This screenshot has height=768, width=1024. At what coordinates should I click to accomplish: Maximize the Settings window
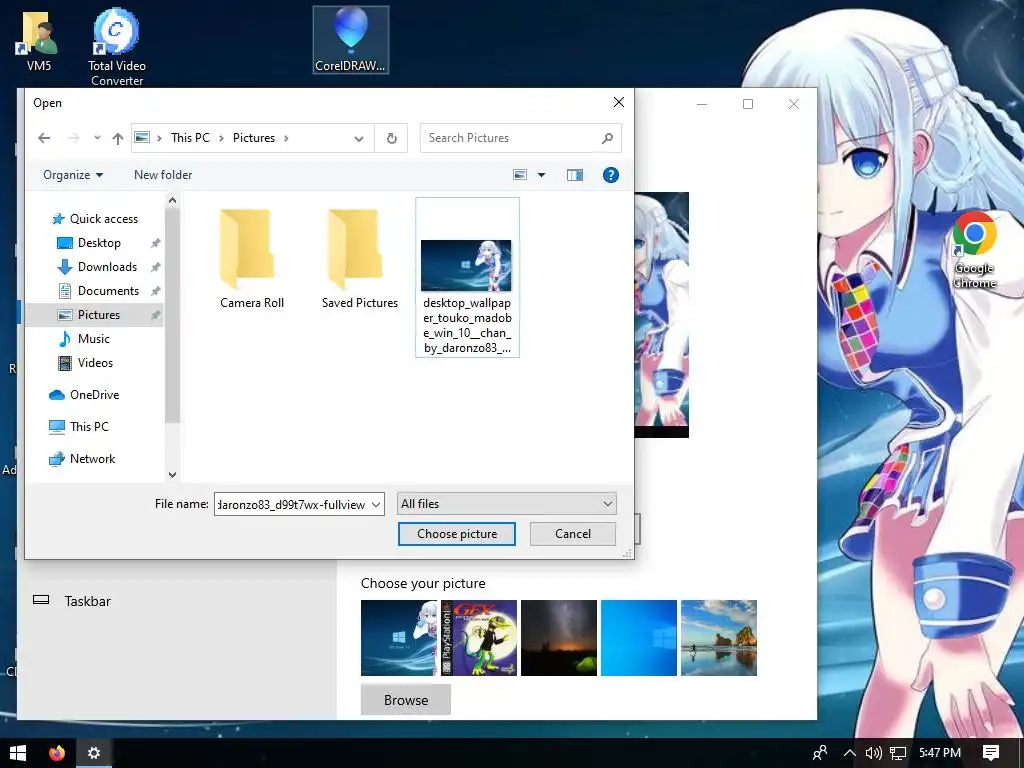748,104
